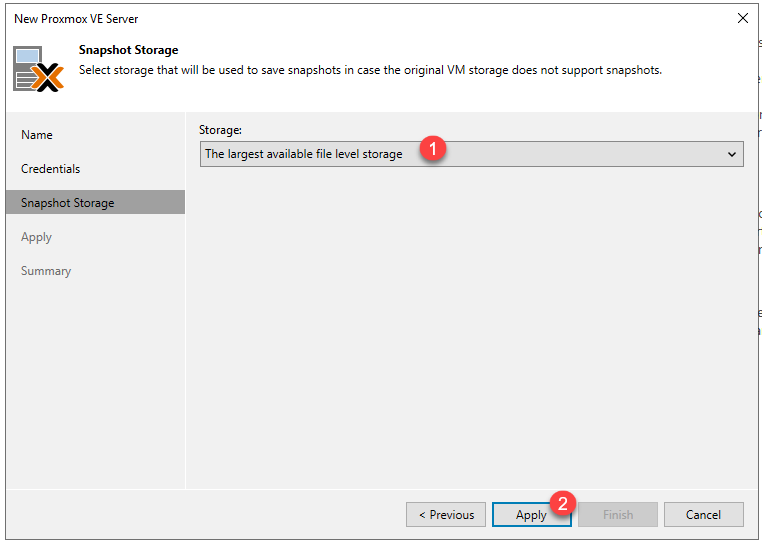
Task: Click the 'New Proxmox VE Server' title text
Action: point(76,19)
